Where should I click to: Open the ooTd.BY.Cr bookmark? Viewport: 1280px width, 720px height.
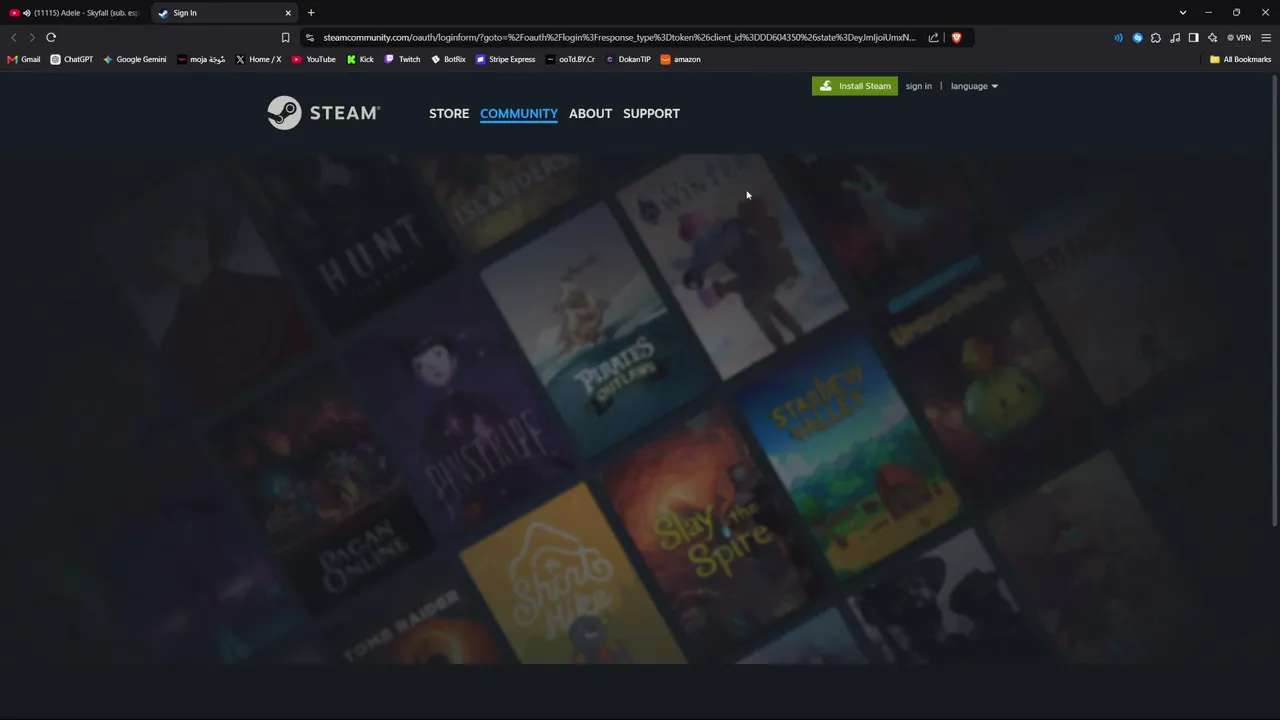coord(570,59)
